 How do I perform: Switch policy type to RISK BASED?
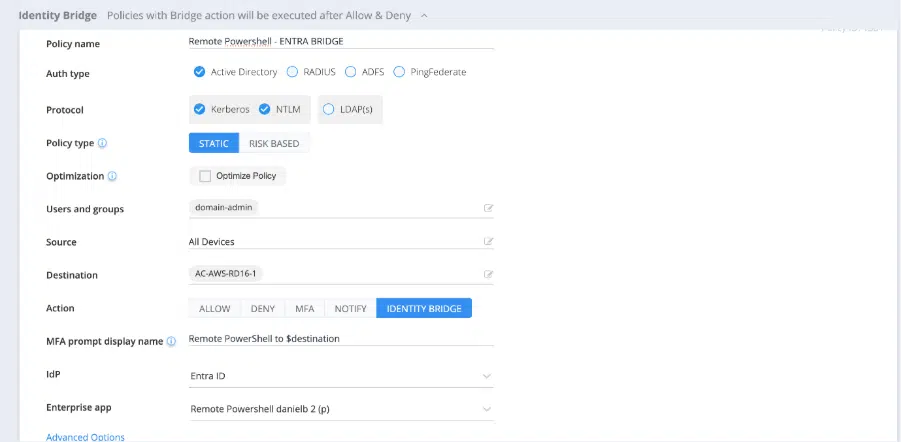pos(273,143)
